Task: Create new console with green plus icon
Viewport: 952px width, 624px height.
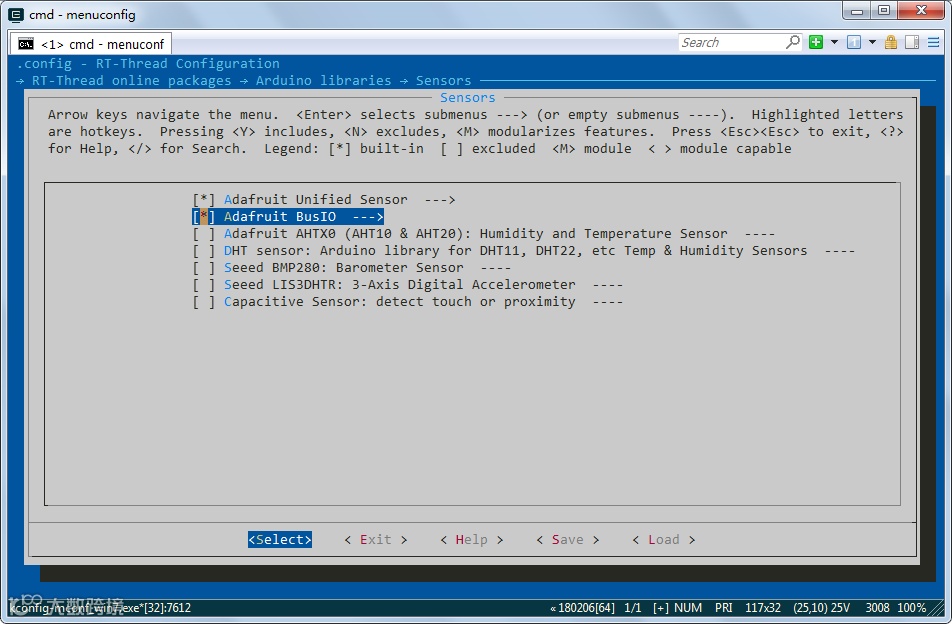Action: coord(816,42)
